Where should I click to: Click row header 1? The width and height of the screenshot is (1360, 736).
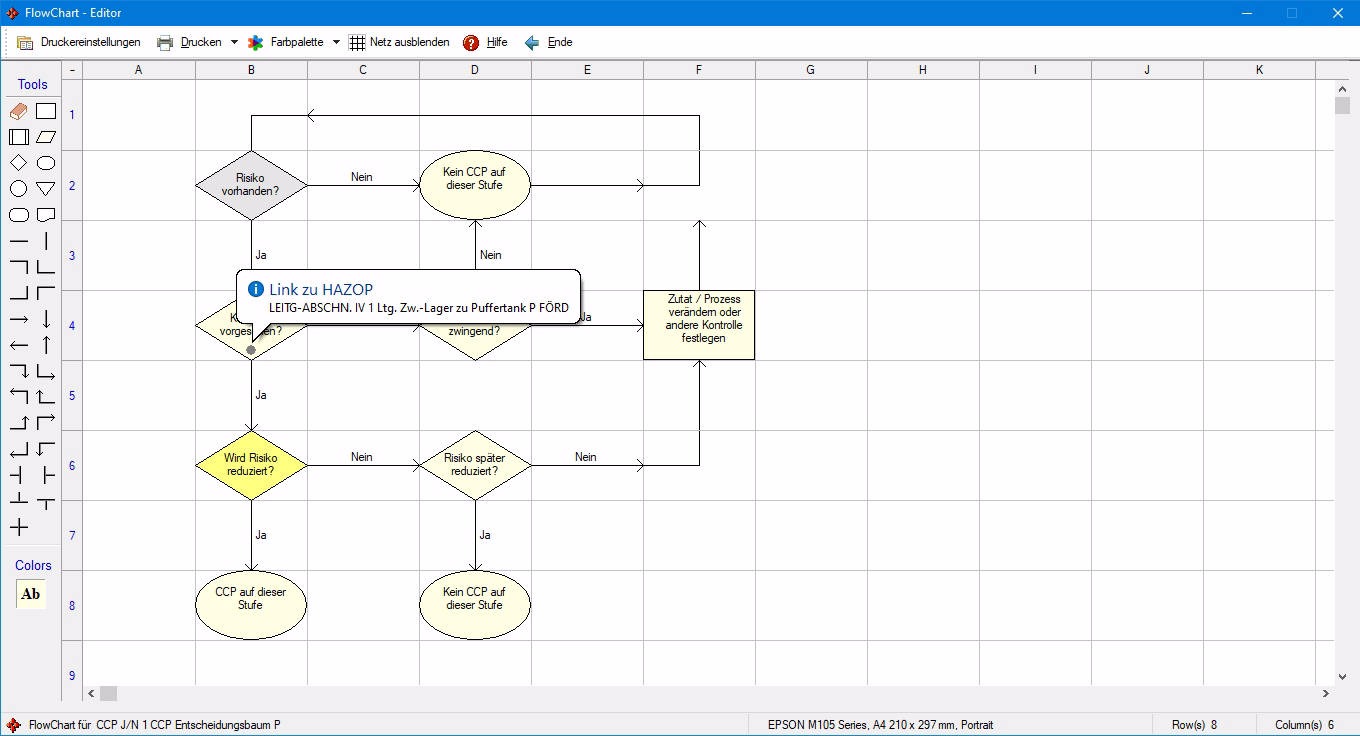(72, 115)
